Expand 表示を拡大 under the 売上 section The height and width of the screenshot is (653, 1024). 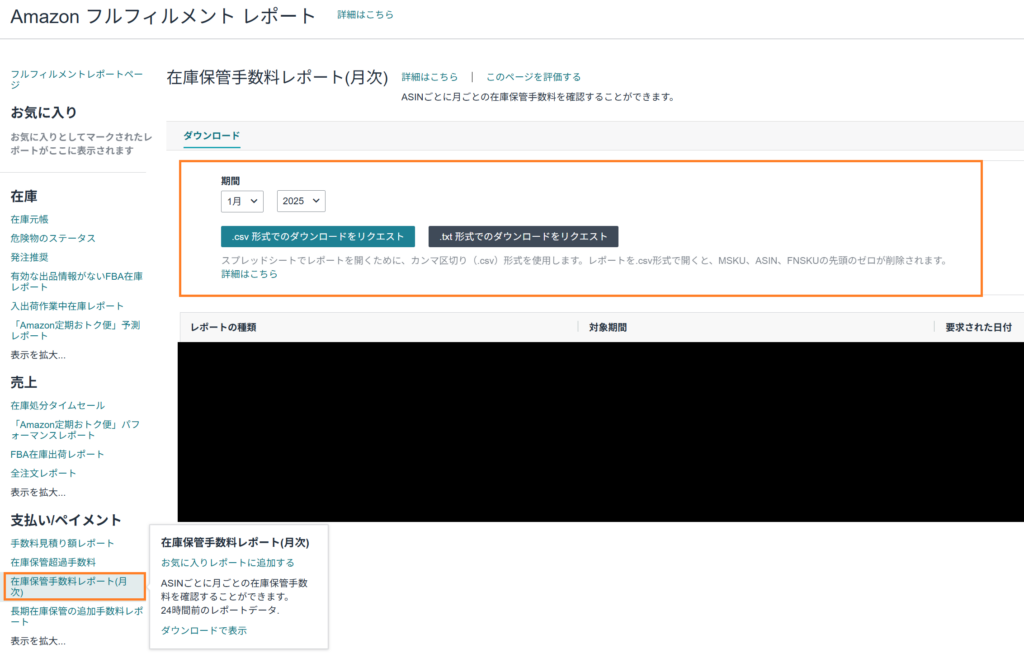point(38,492)
